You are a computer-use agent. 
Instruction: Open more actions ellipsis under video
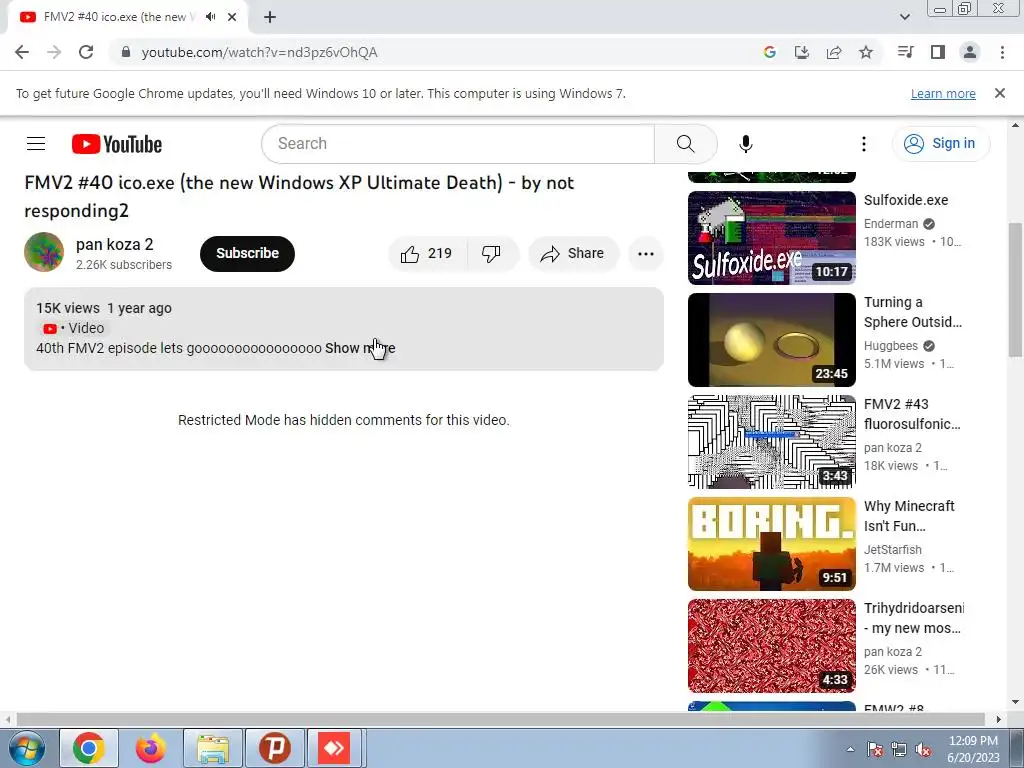(645, 253)
